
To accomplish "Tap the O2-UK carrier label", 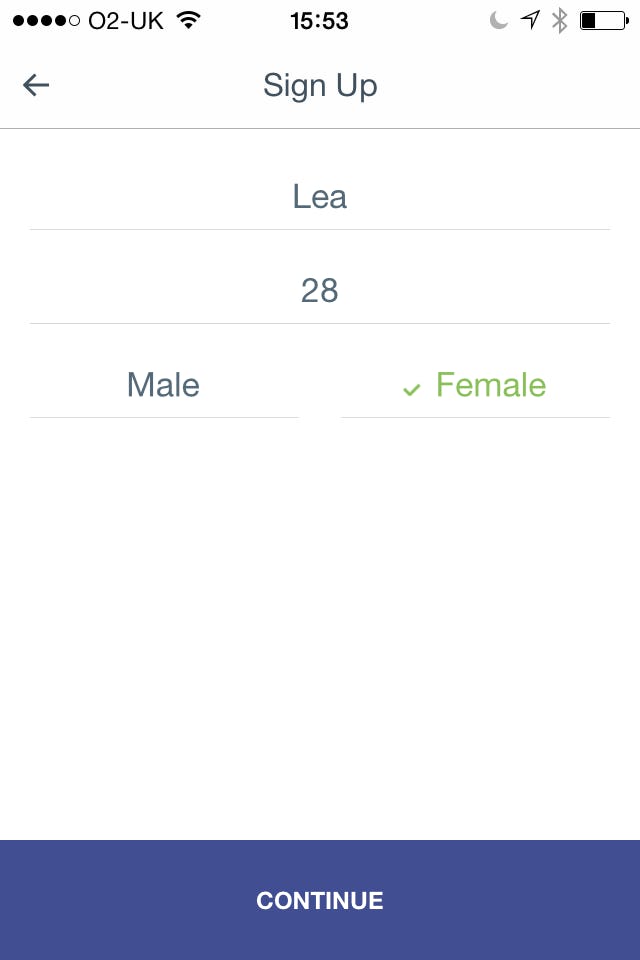I will tap(126, 20).
